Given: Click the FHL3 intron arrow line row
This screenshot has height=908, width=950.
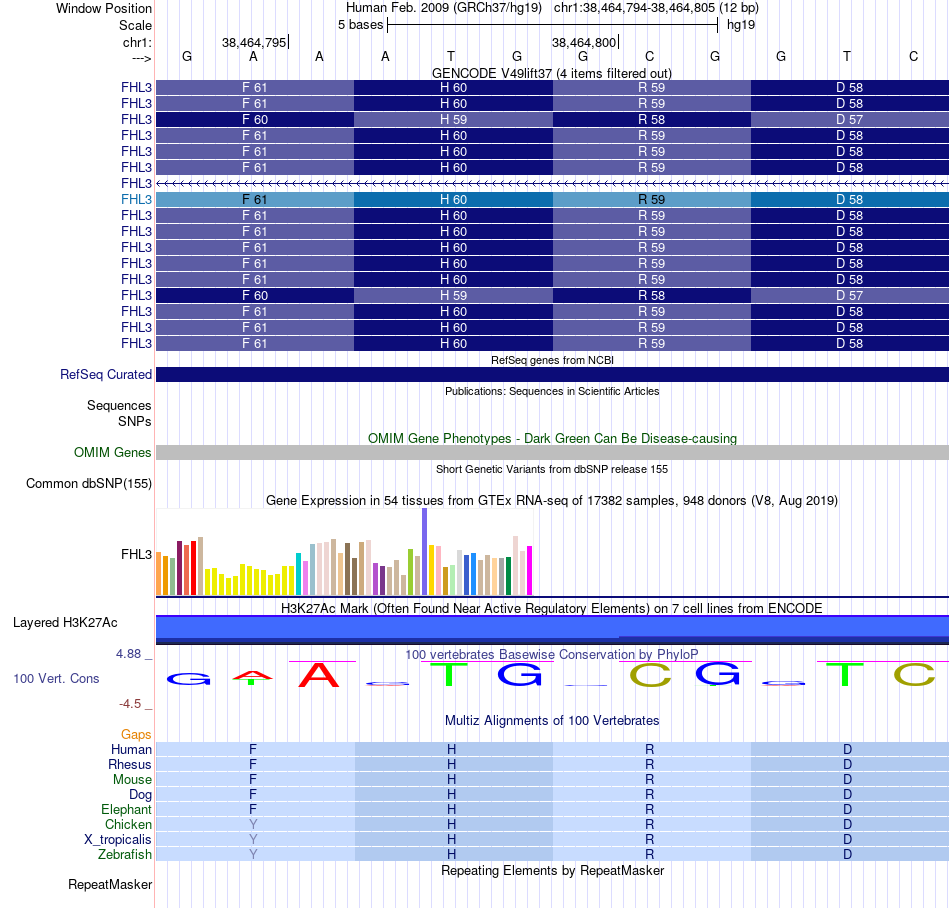Looking at the screenshot, I should [552, 183].
